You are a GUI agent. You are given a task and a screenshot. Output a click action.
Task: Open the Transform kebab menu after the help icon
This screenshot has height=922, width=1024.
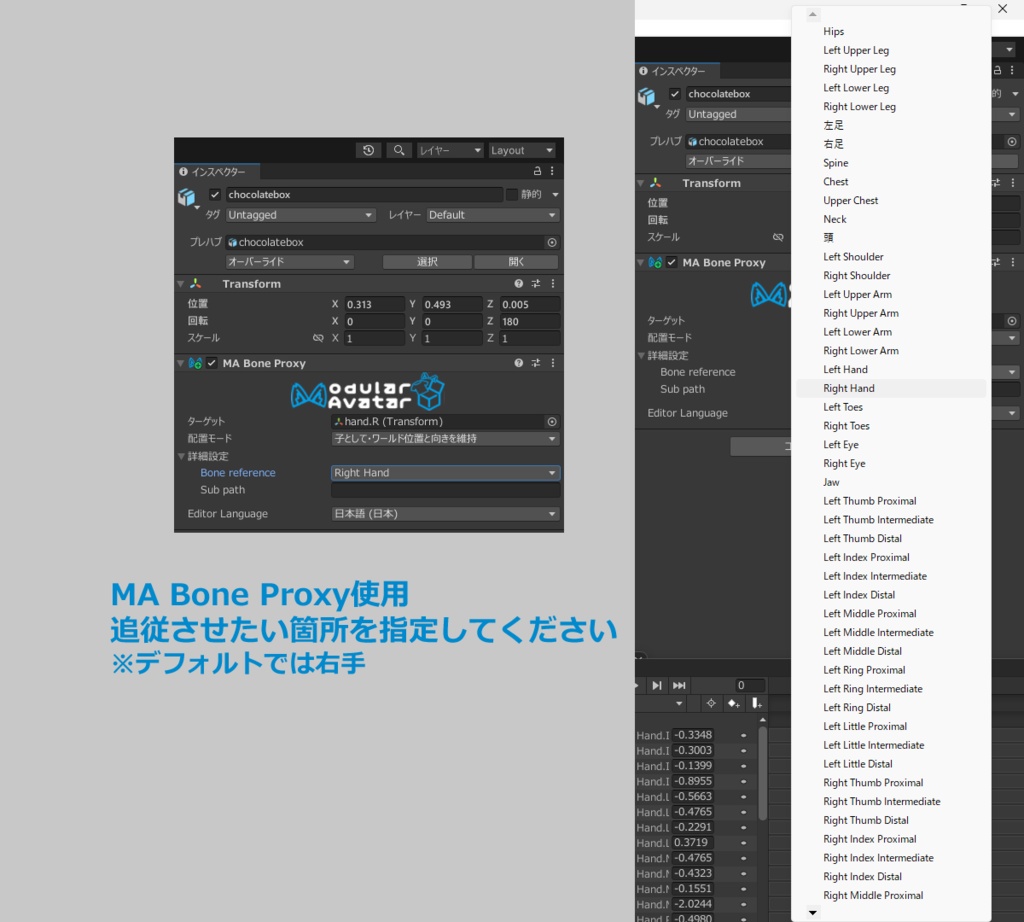[552, 283]
